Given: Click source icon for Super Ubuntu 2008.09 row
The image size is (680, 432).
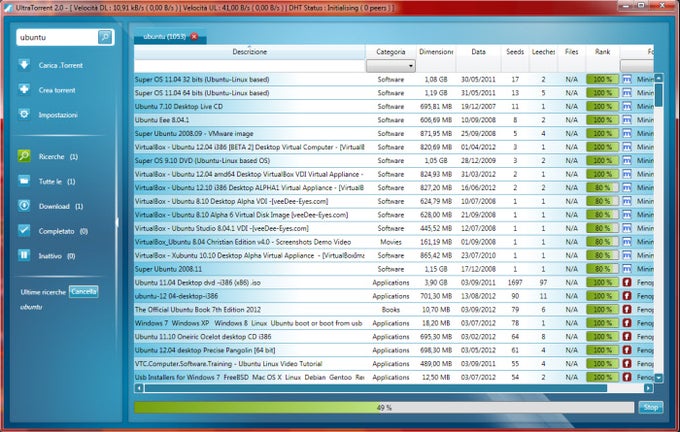Looking at the screenshot, I should [x=627, y=134].
